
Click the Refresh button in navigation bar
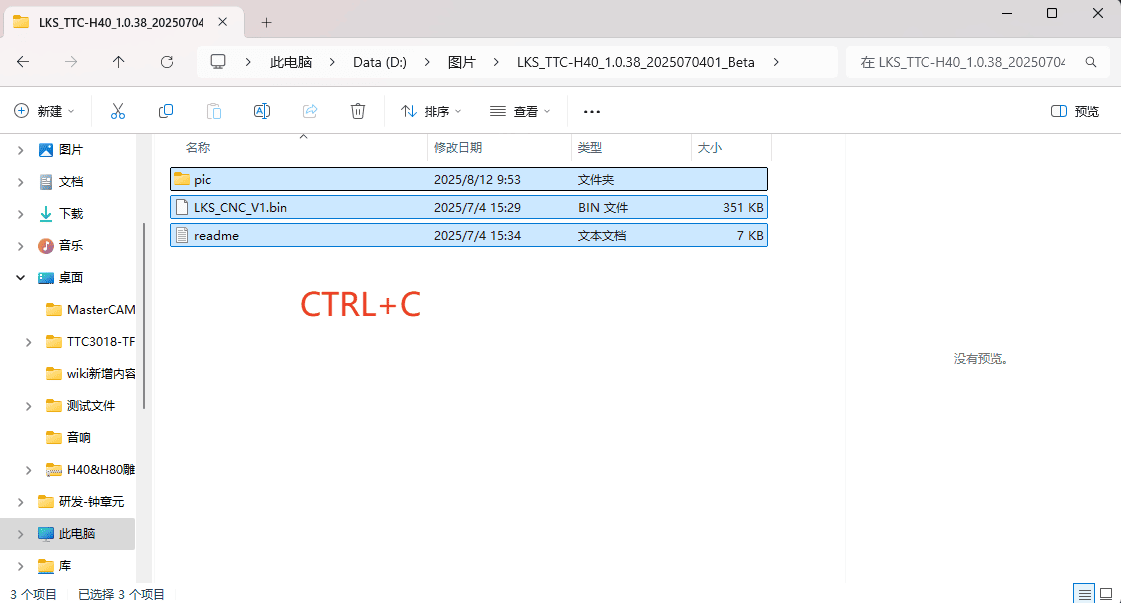[167, 62]
